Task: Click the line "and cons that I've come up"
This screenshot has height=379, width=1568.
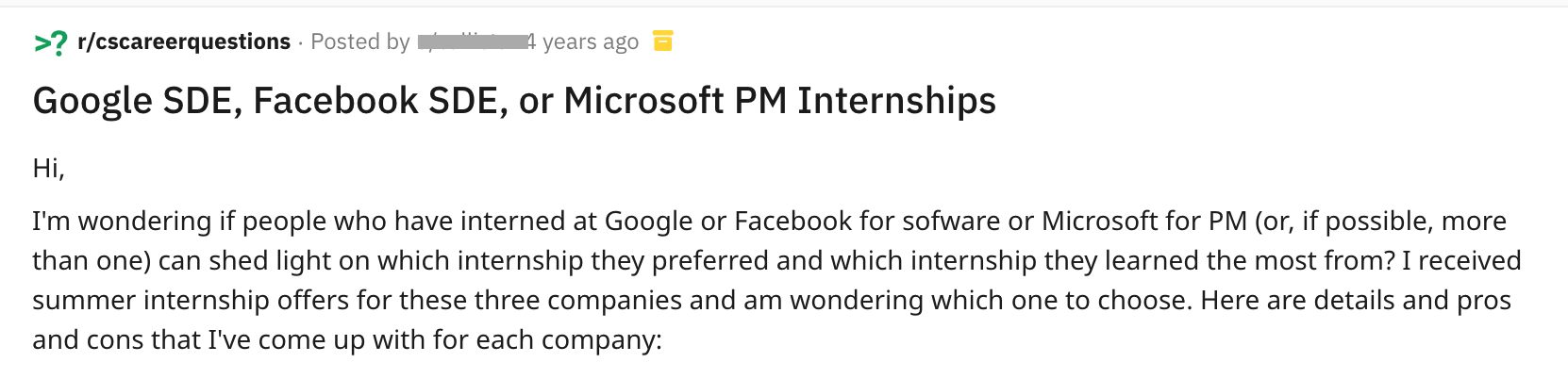Action: tap(347, 339)
